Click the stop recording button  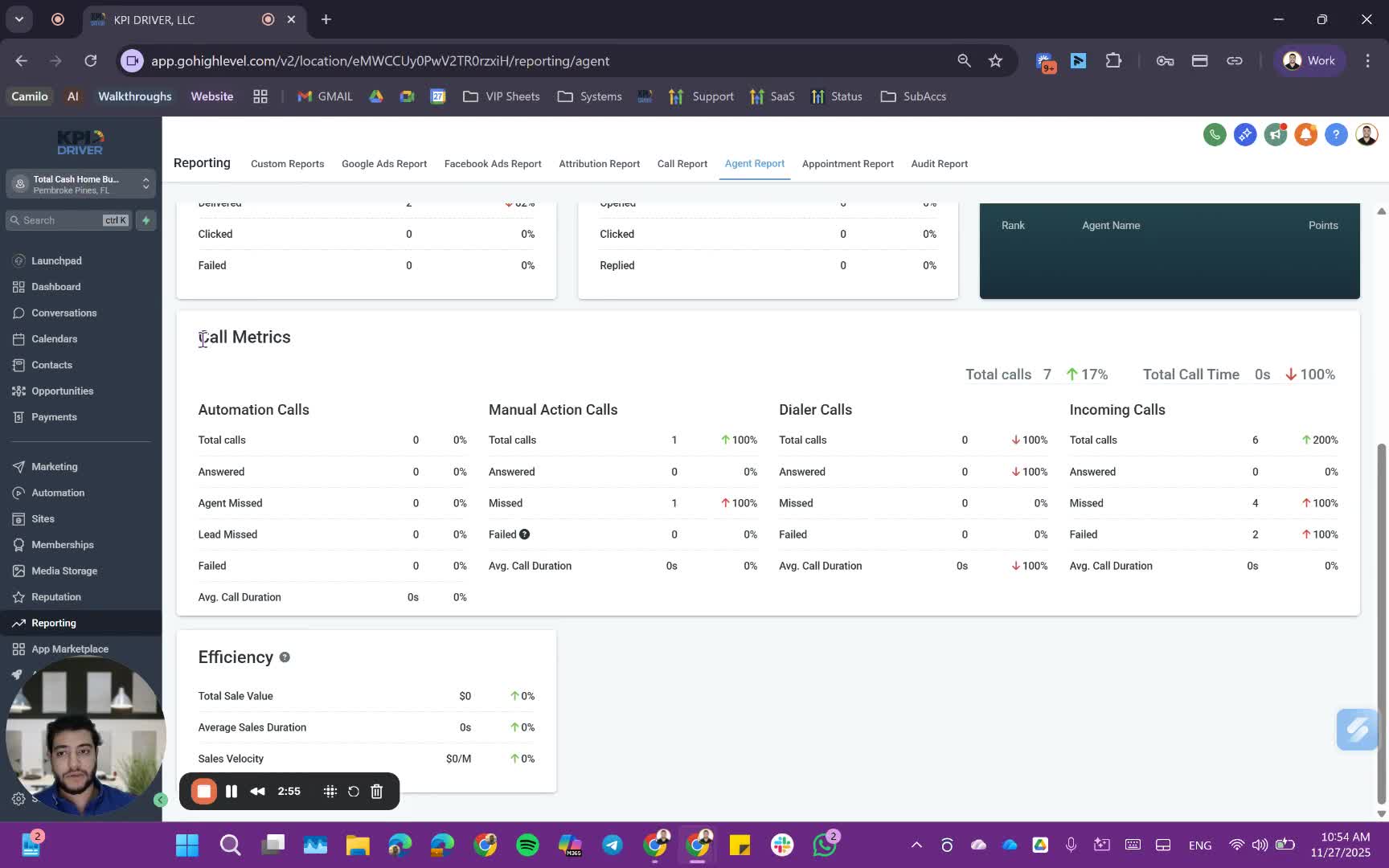click(x=204, y=792)
